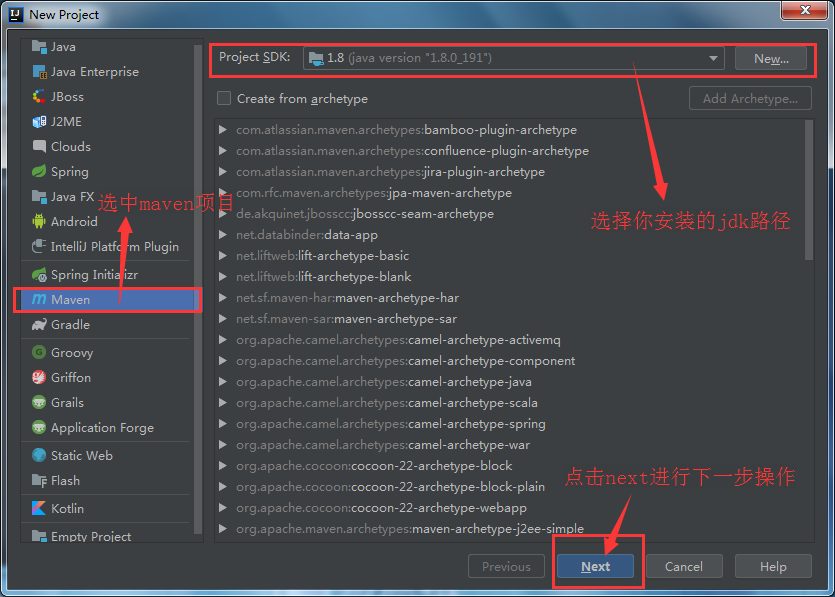Select camel-archetype-war row text
Screen dimensions: 835x597
coord(383,445)
